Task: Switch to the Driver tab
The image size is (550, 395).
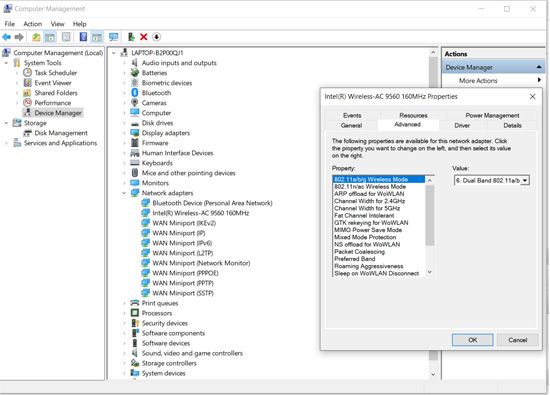Action: (x=462, y=125)
